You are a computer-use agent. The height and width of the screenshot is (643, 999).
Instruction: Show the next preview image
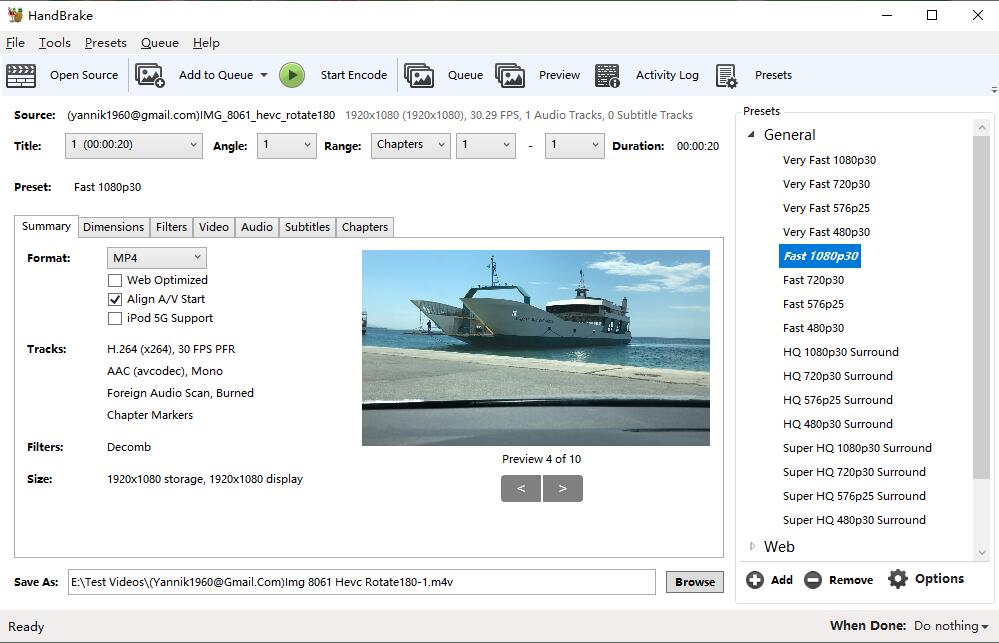coord(562,488)
